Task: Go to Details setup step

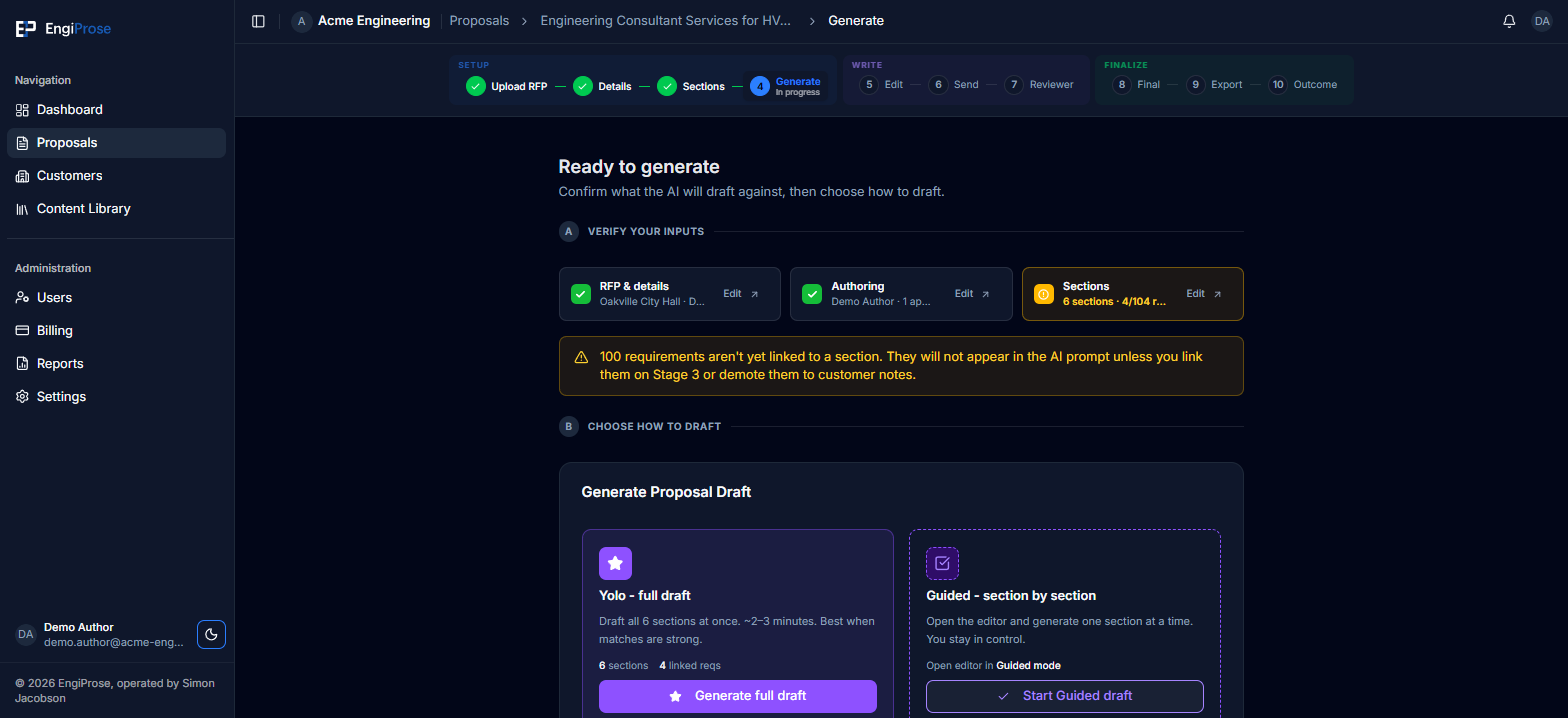Action: [602, 86]
